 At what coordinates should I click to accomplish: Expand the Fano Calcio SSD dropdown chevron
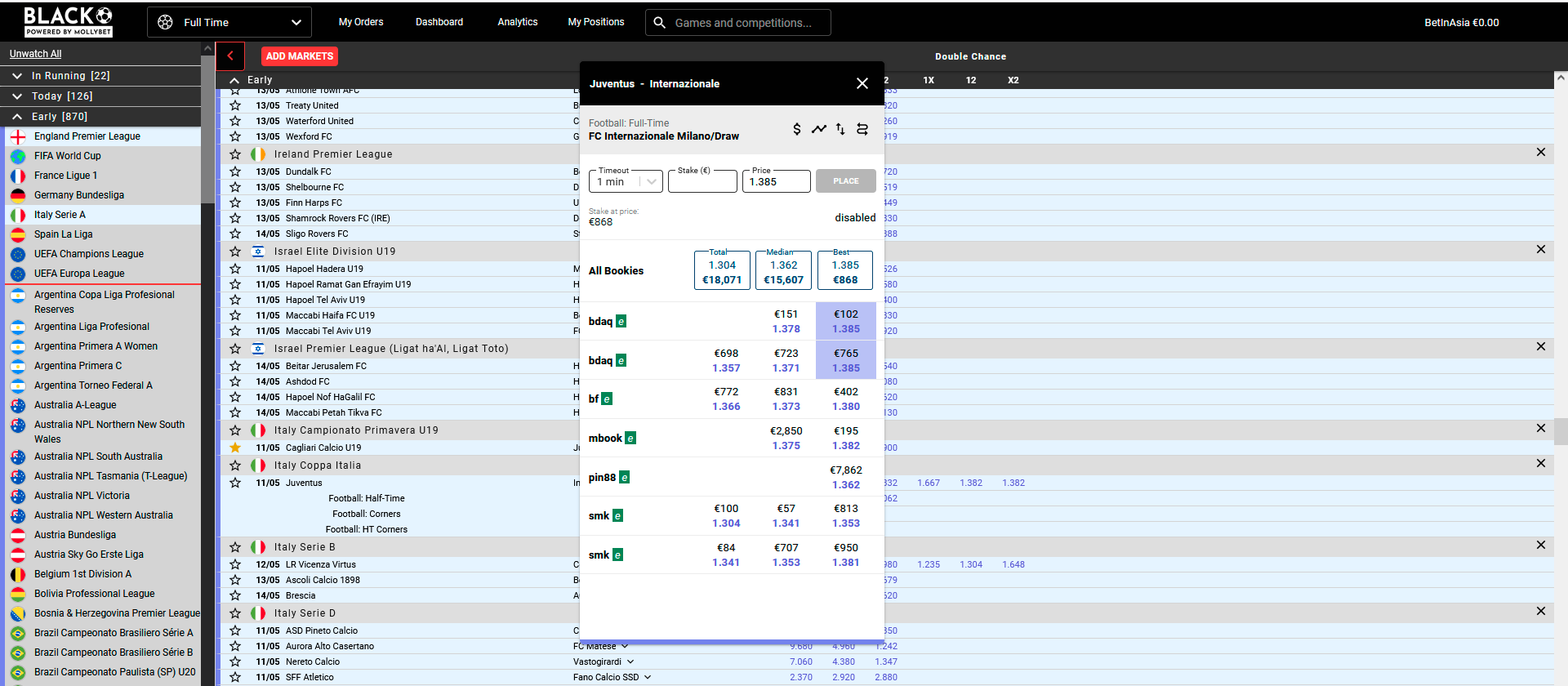(648, 677)
